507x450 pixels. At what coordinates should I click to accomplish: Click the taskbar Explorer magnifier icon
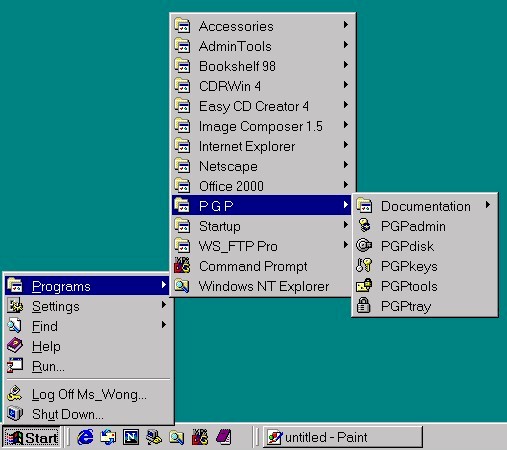click(177, 437)
